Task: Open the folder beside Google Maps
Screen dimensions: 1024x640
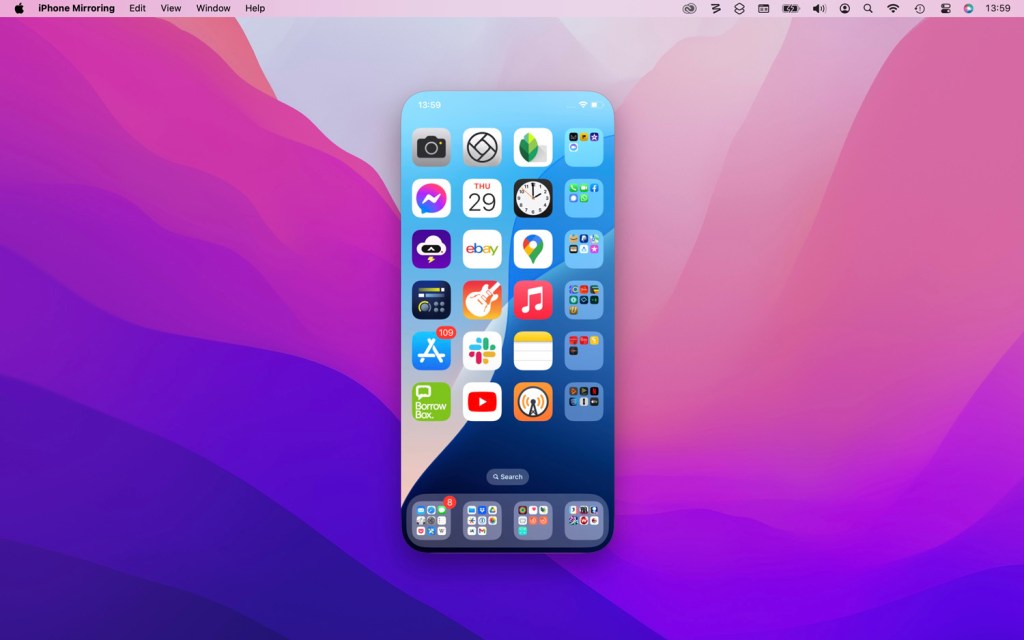Action: [x=584, y=249]
